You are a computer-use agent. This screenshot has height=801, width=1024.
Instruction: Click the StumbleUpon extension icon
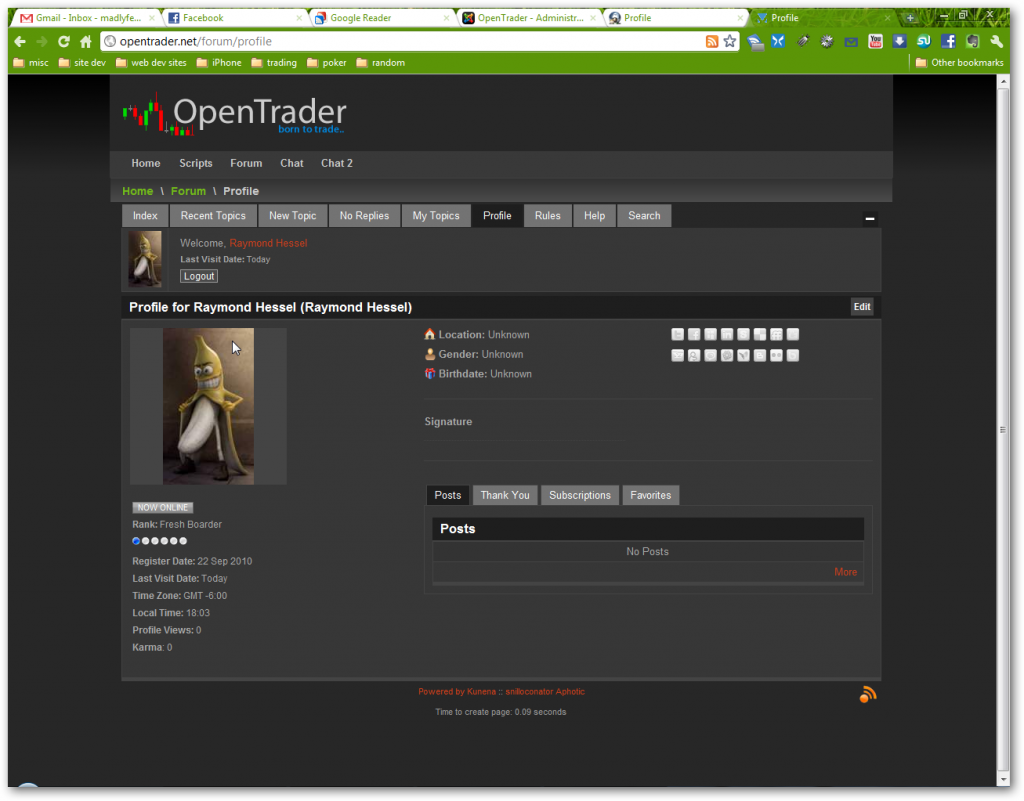(x=923, y=41)
